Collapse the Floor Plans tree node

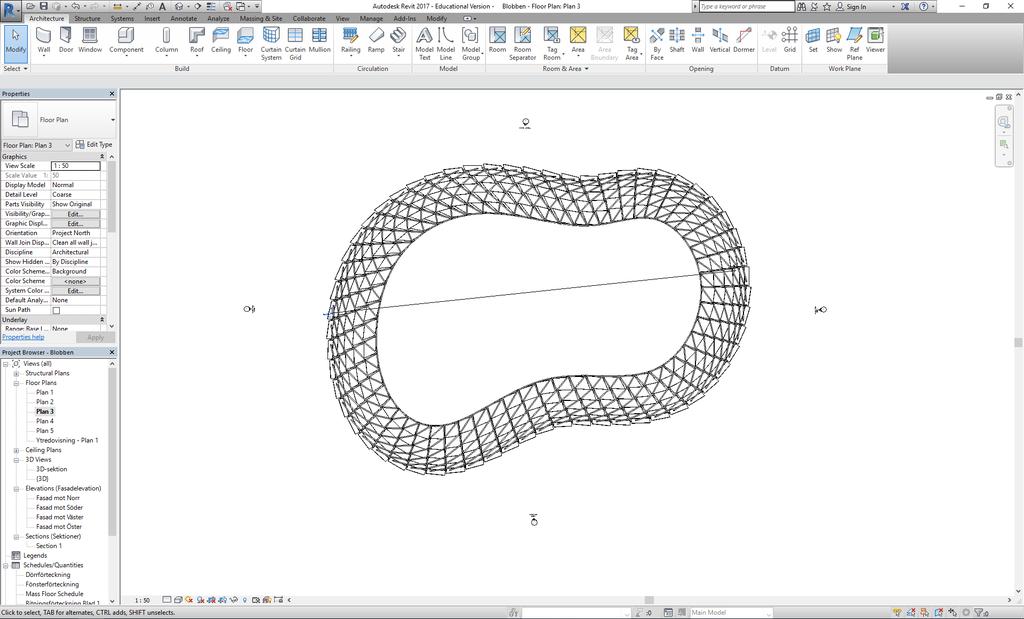tap(16, 383)
